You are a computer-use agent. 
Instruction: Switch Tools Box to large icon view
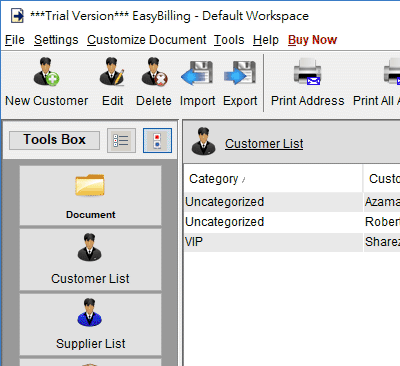pos(157,140)
